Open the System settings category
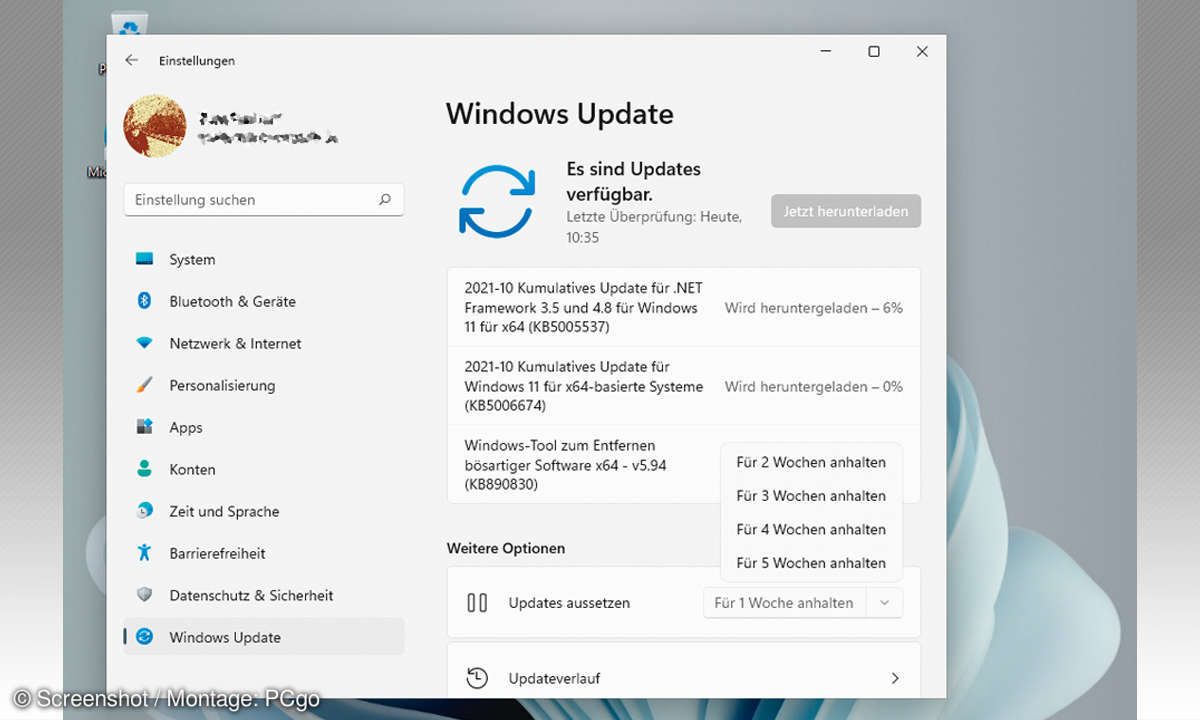The width and height of the screenshot is (1200, 720). click(x=264, y=259)
